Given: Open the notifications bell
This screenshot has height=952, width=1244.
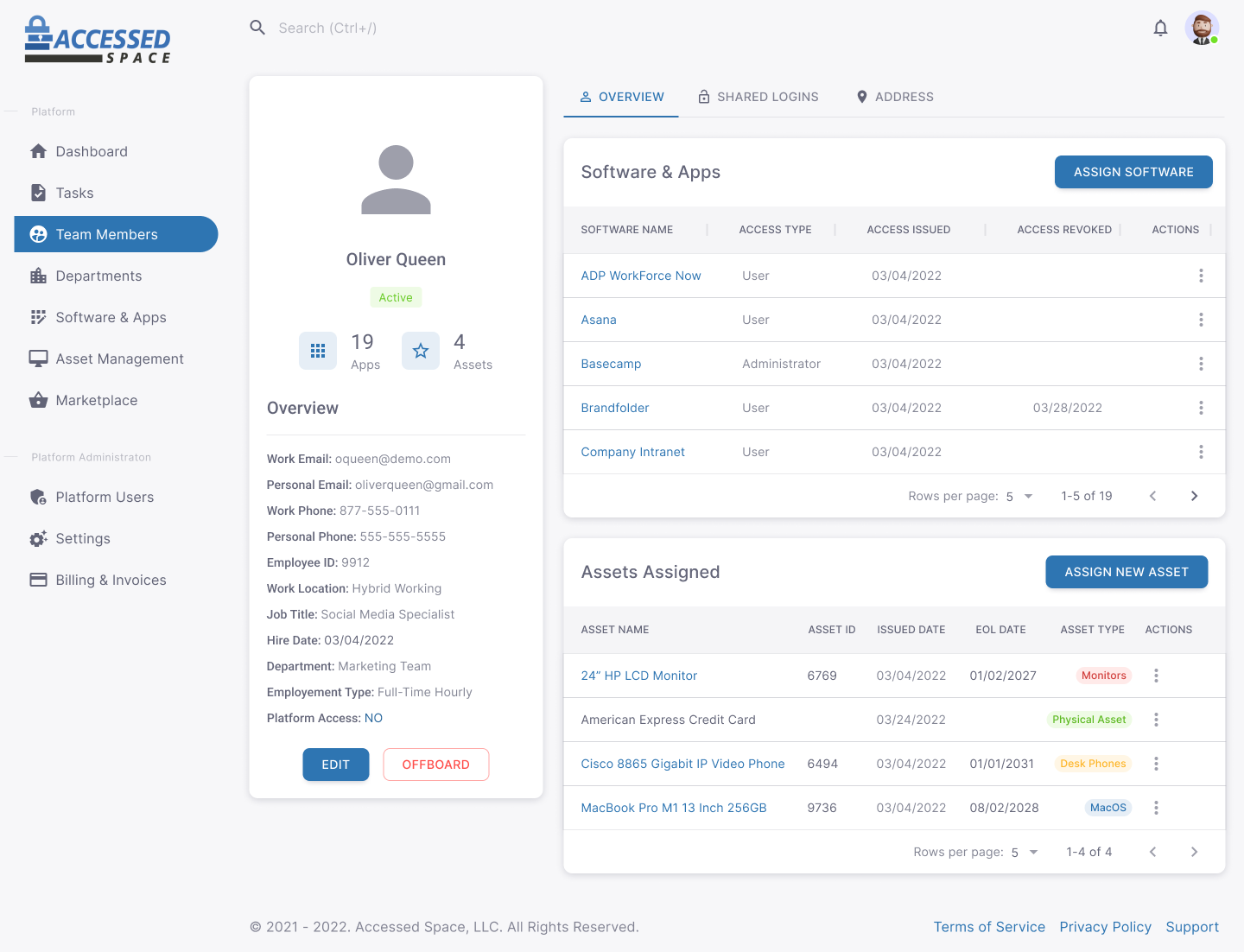Looking at the screenshot, I should 1160,28.
